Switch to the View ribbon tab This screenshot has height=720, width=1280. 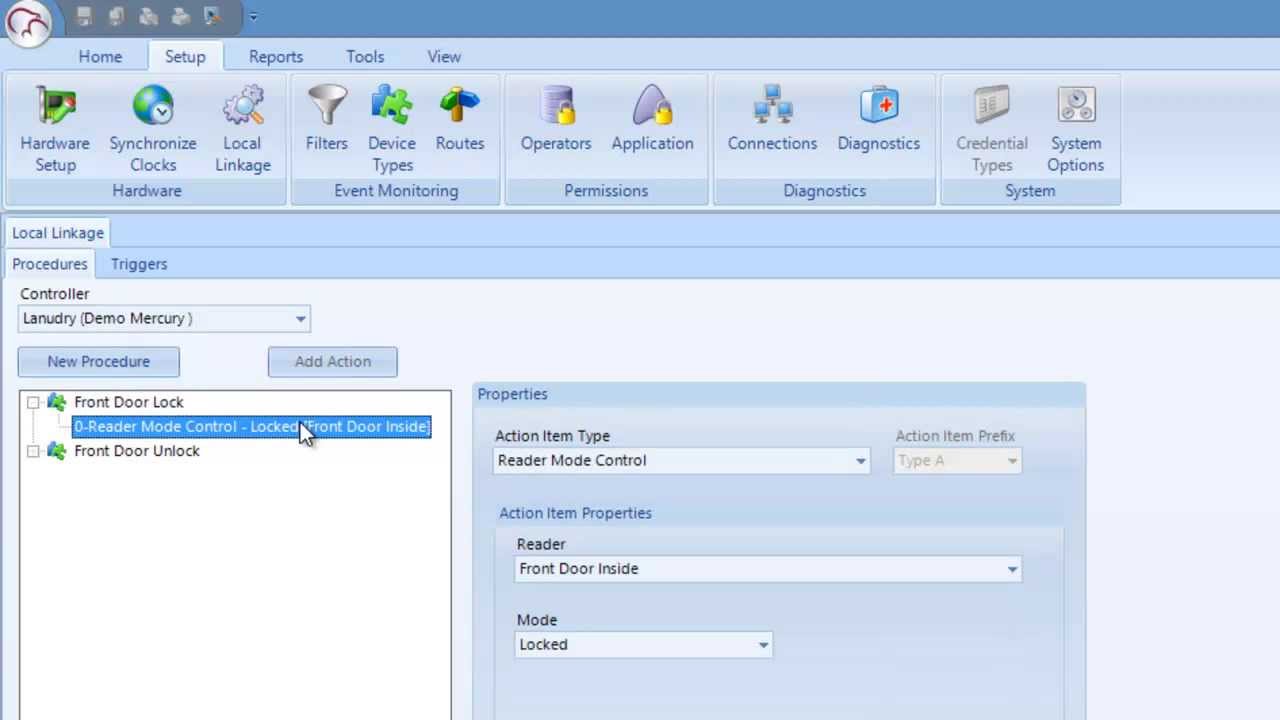(444, 57)
